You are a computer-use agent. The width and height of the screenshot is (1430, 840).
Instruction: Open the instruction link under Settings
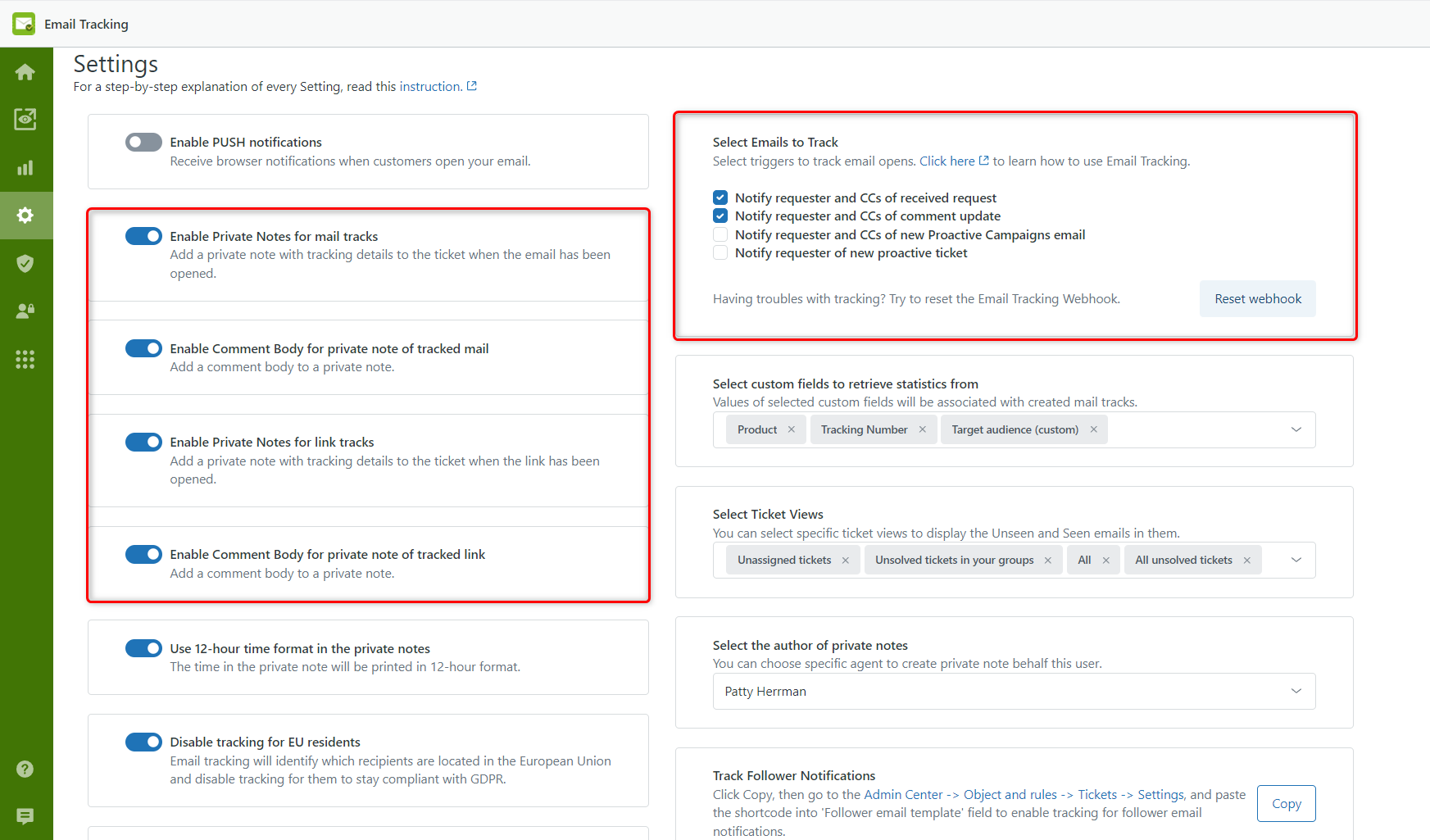coord(429,86)
